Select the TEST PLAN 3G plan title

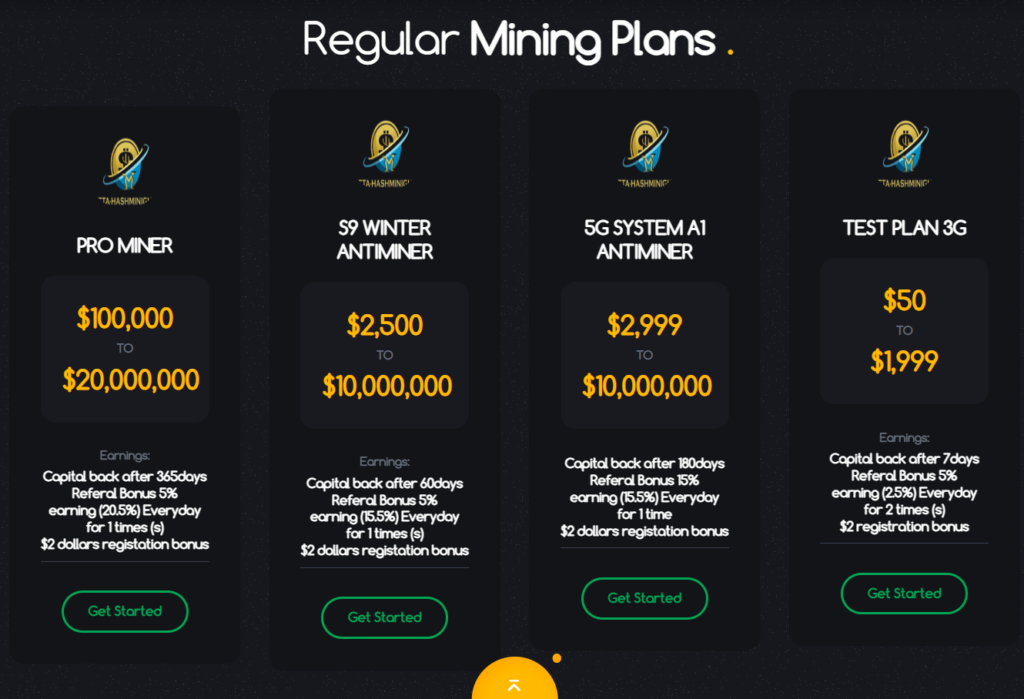click(904, 228)
